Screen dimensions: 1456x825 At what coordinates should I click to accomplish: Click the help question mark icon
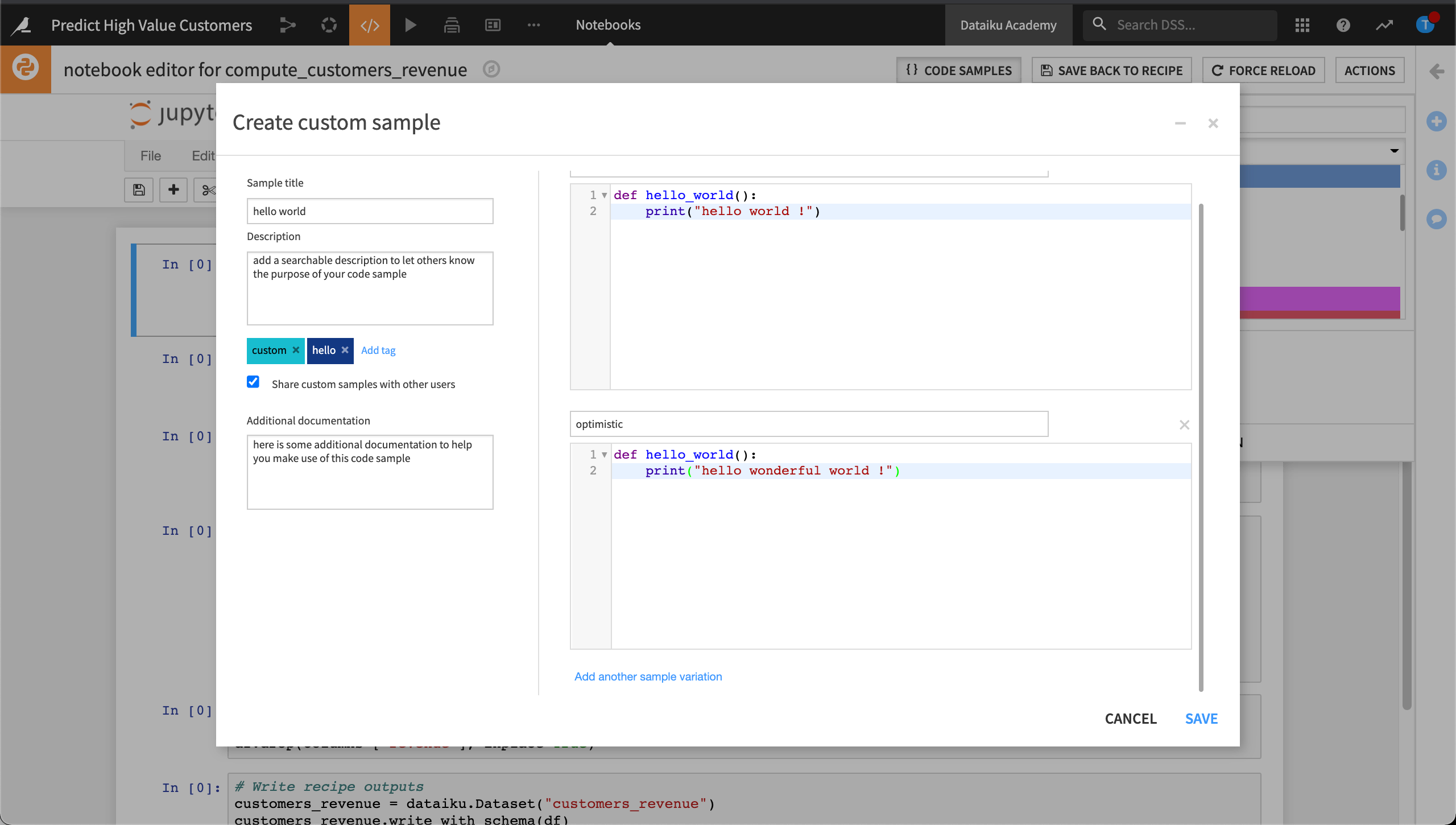point(1342,25)
